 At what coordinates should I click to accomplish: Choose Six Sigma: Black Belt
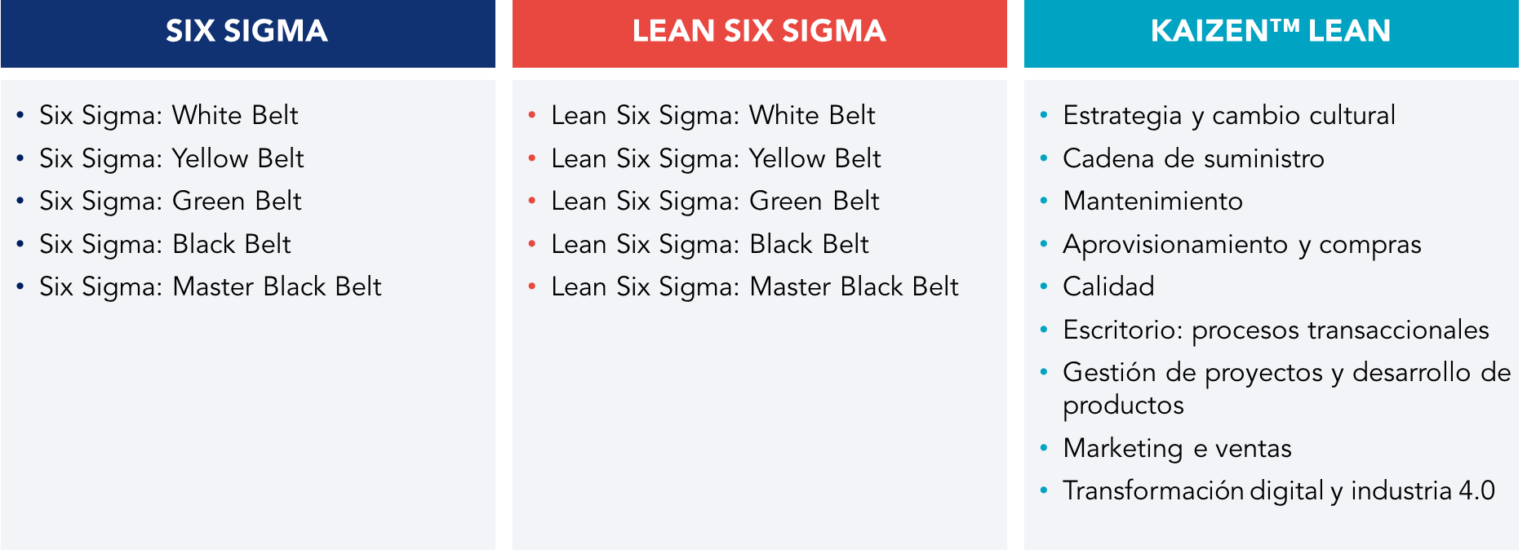(x=165, y=245)
